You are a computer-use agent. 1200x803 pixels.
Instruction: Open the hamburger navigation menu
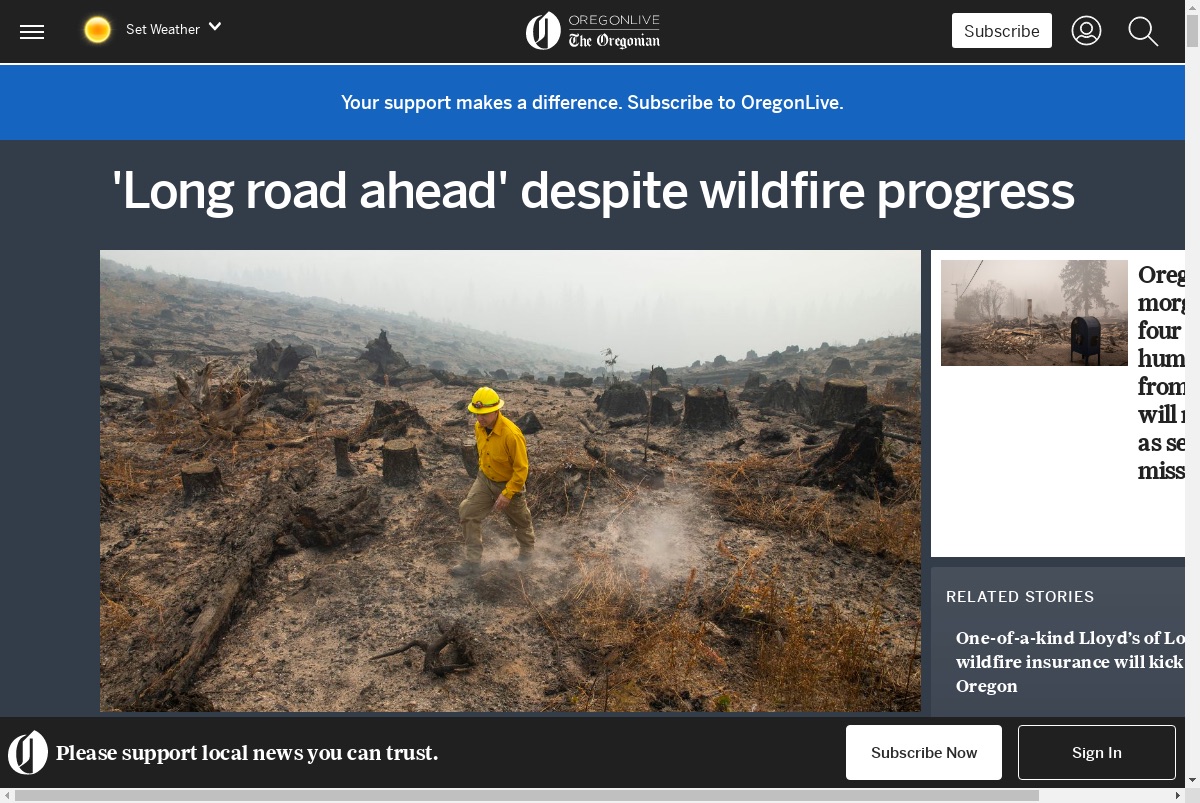point(32,31)
